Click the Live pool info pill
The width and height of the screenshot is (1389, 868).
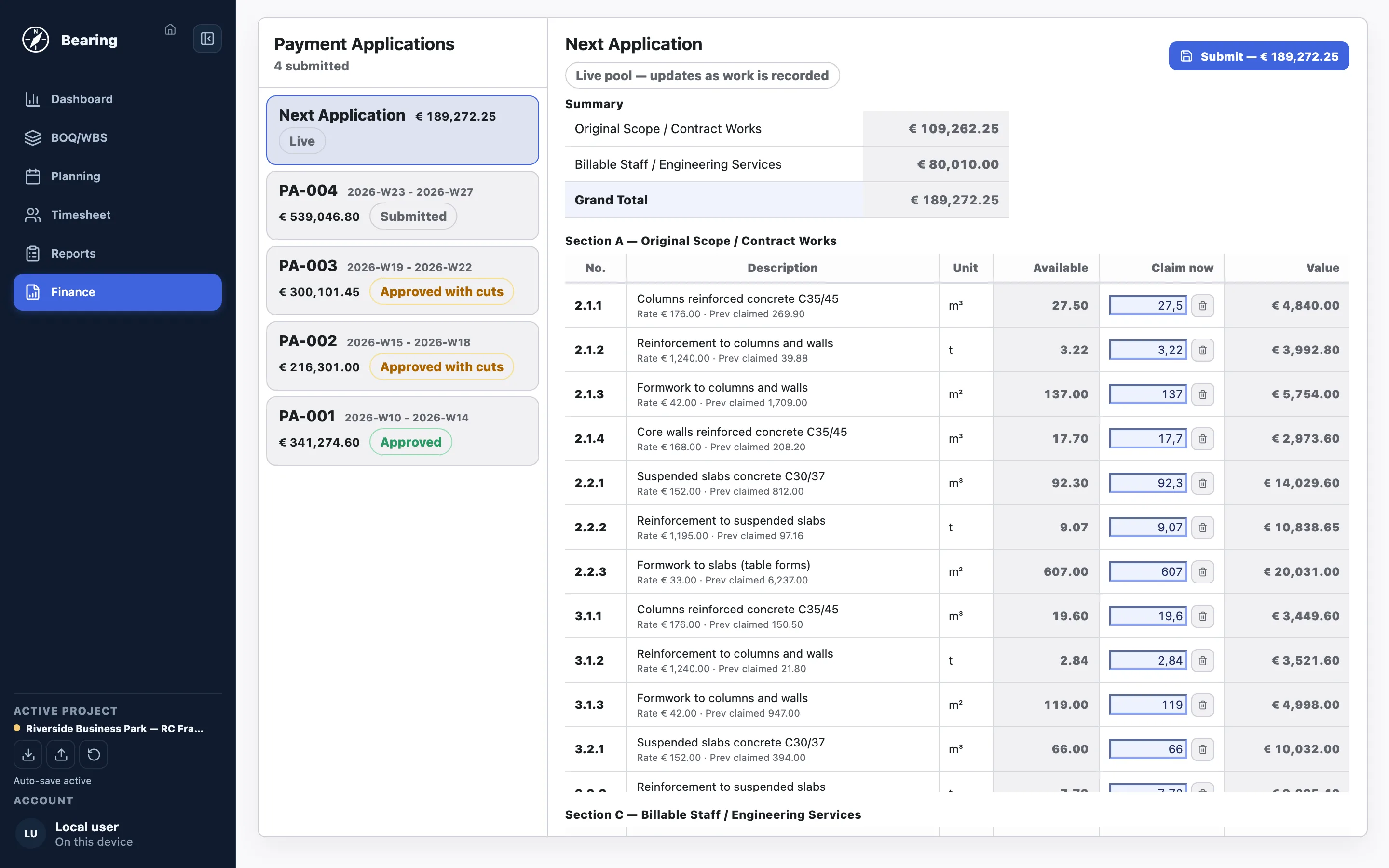[x=702, y=75]
